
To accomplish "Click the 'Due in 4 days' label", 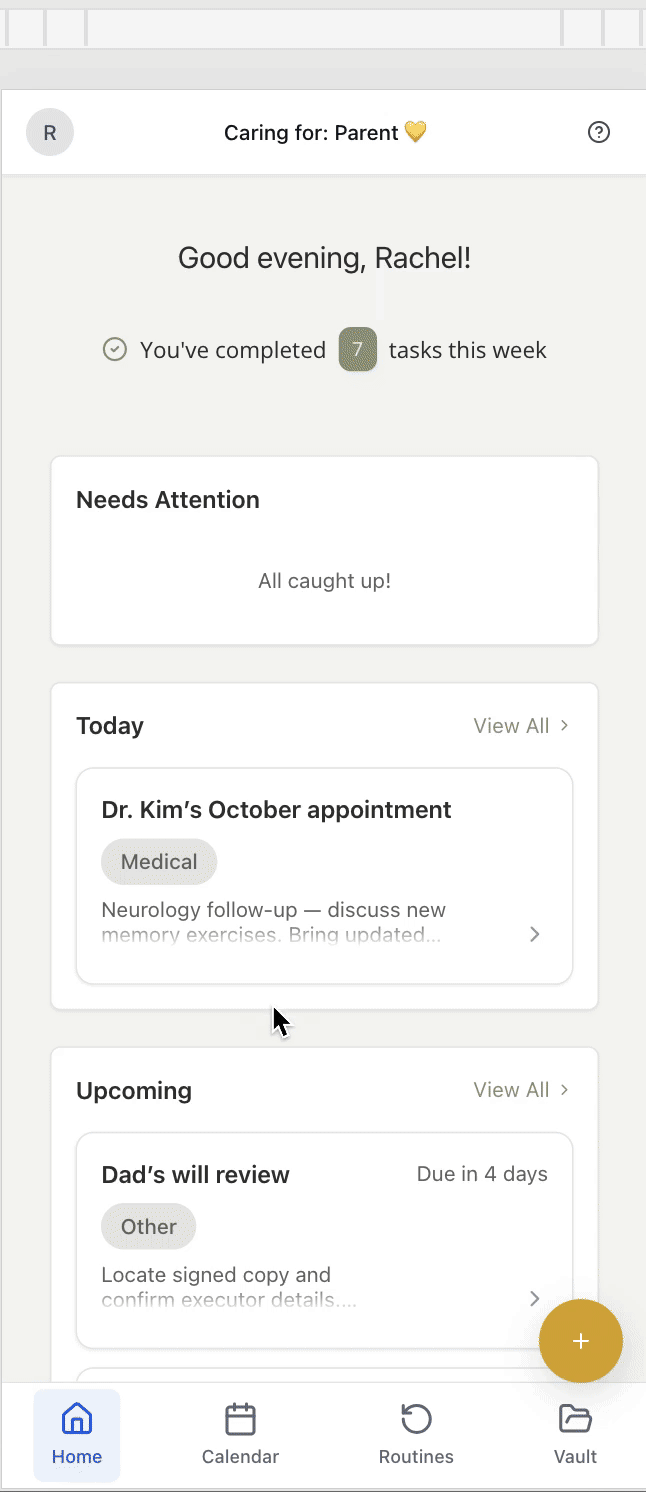I will pos(482,1174).
